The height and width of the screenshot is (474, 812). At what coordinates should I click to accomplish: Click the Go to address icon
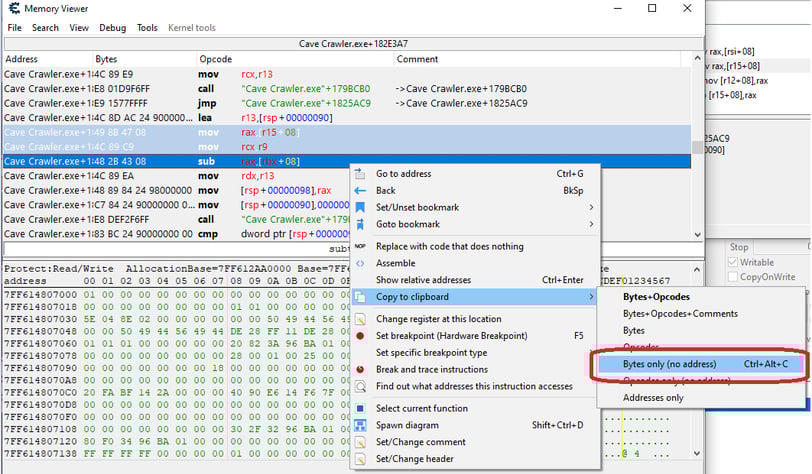click(360, 174)
